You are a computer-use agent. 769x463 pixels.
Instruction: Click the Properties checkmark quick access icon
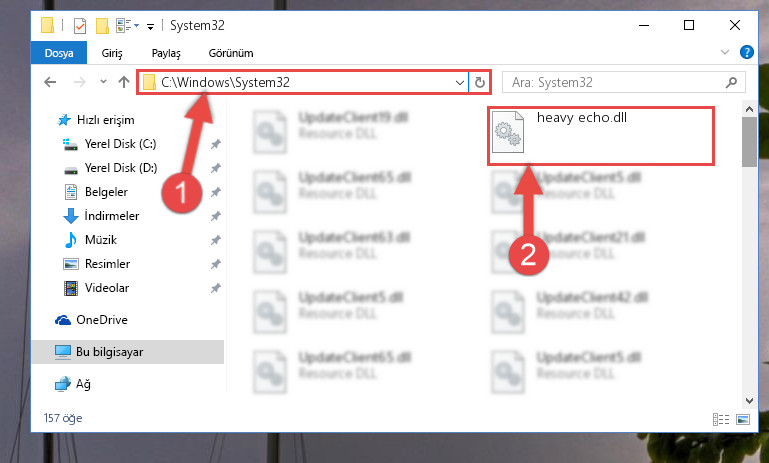click(x=79, y=26)
